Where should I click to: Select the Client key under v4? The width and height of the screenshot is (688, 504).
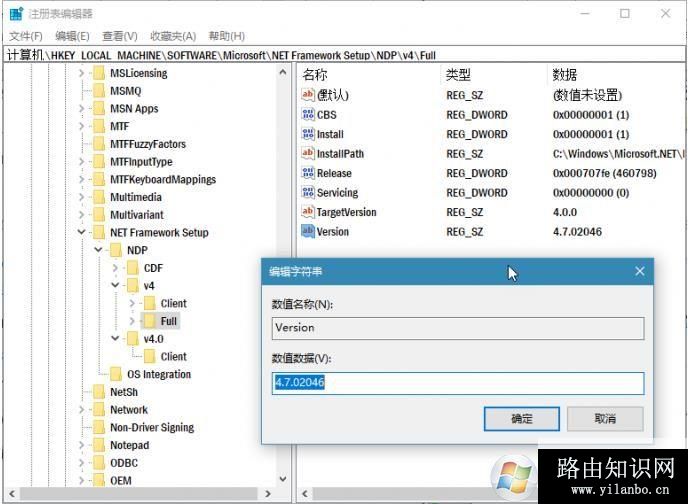click(x=173, y=304)
